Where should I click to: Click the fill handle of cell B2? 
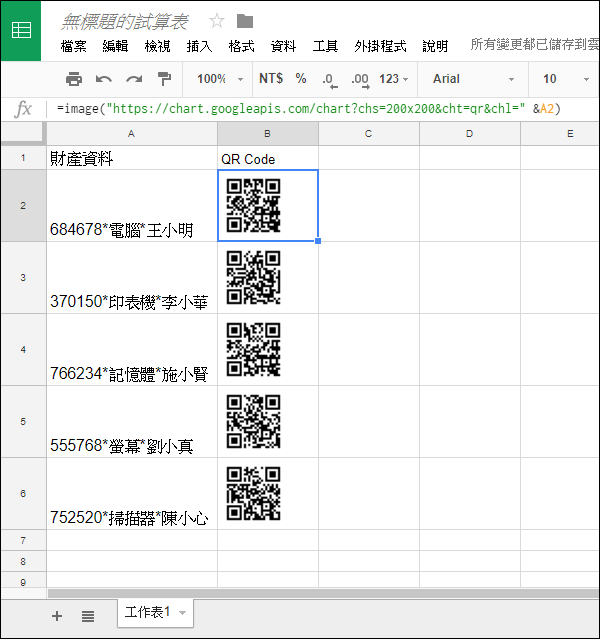(x=318, y=241)
